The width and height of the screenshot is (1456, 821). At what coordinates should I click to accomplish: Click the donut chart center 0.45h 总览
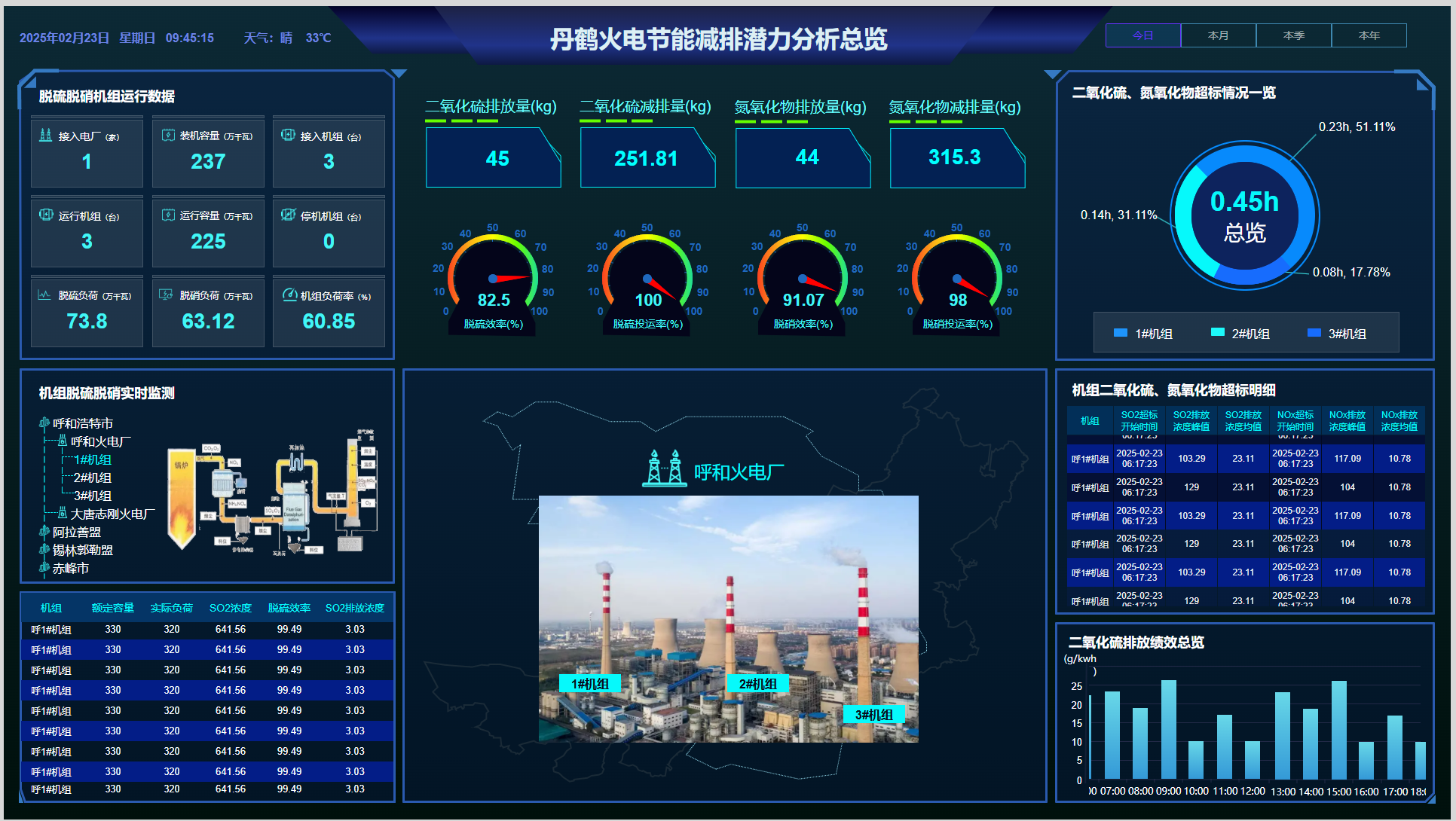(1244, 215)
